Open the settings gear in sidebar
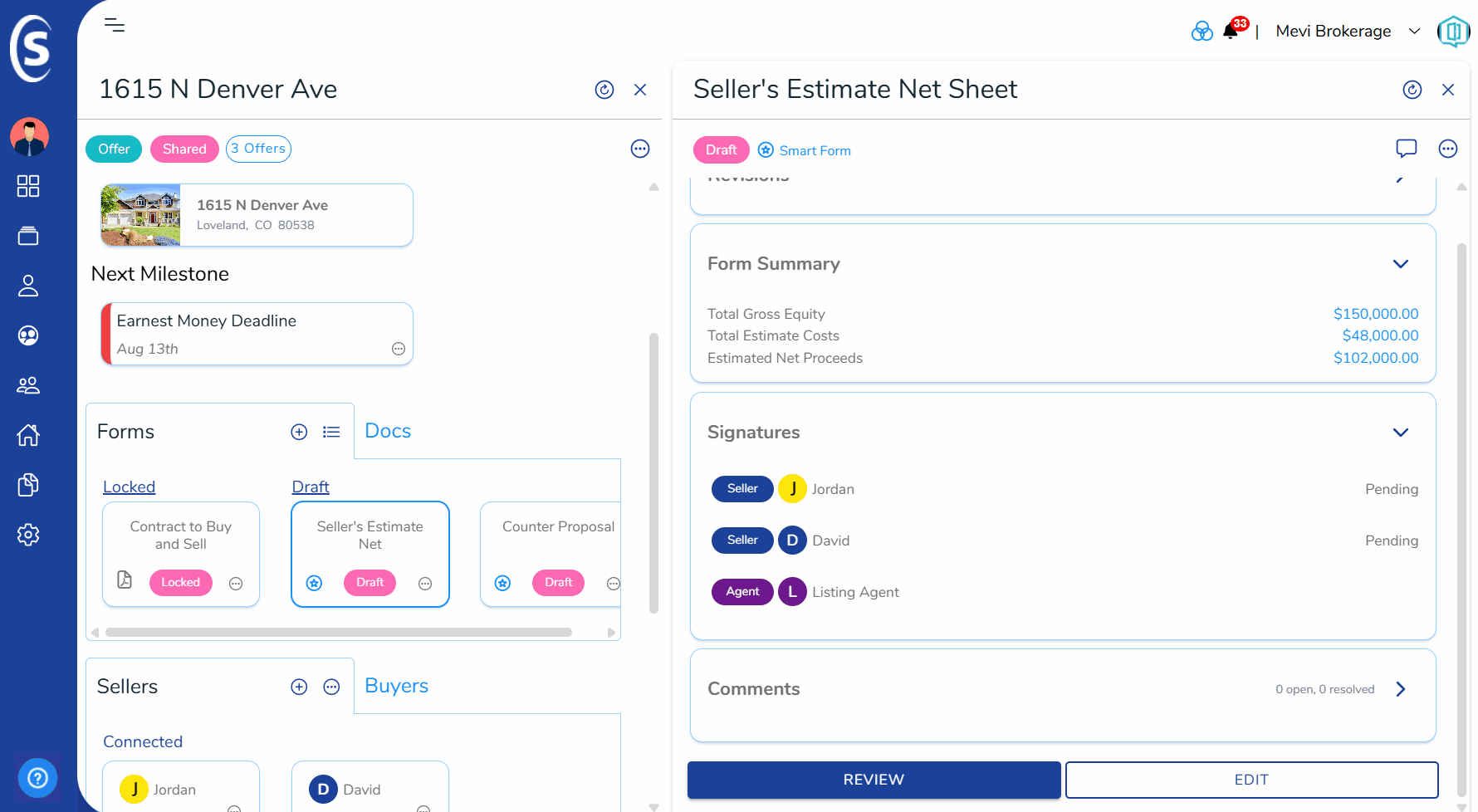This screenshot has width=1478, height=812. point(28,535)
